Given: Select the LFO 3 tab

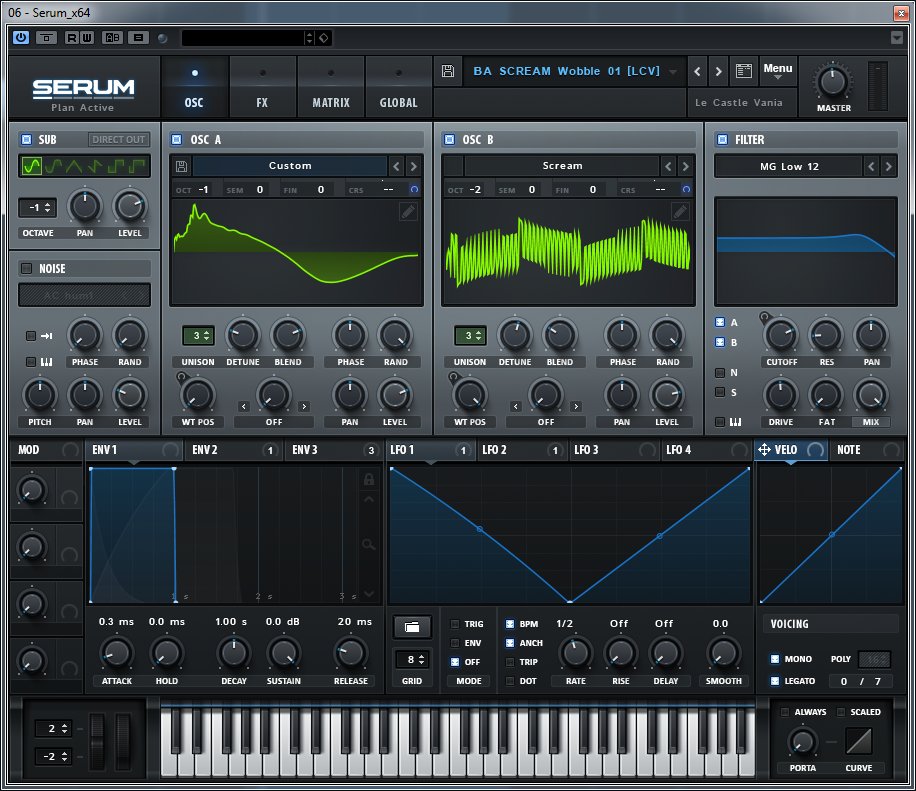Looking at the screenshot, I should [615, 450].
